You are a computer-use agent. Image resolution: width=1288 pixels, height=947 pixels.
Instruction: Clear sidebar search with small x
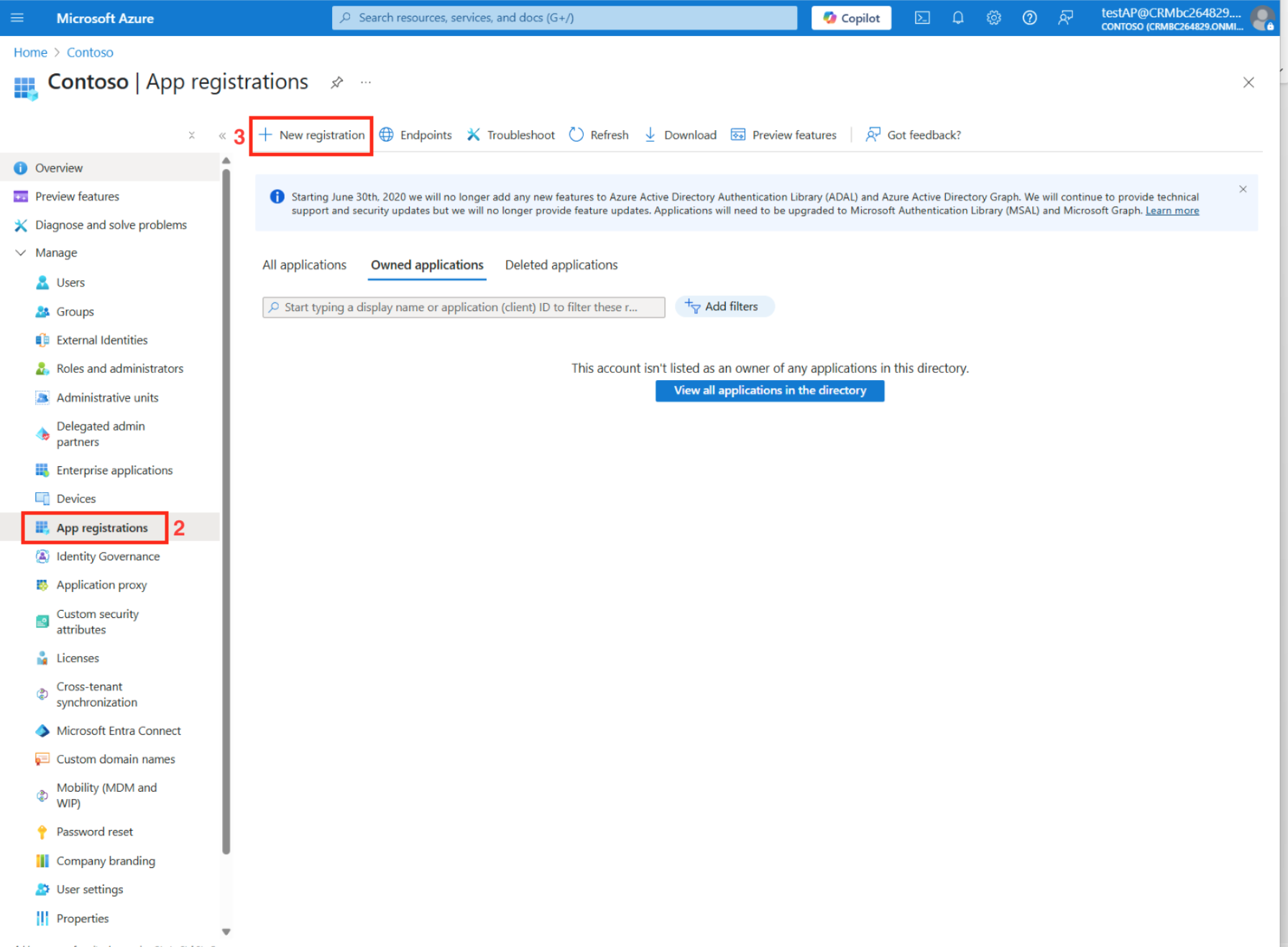[x=192, y=135]
